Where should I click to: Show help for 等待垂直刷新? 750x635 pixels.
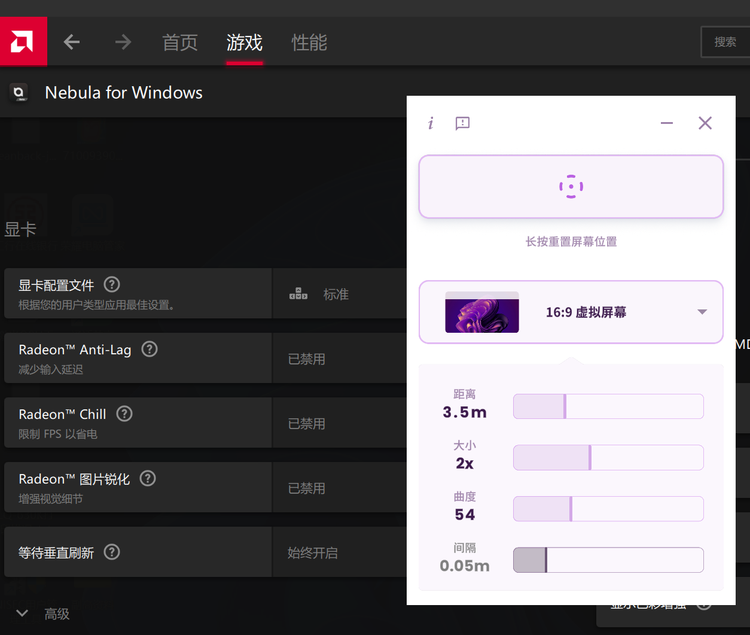point(112,552)
